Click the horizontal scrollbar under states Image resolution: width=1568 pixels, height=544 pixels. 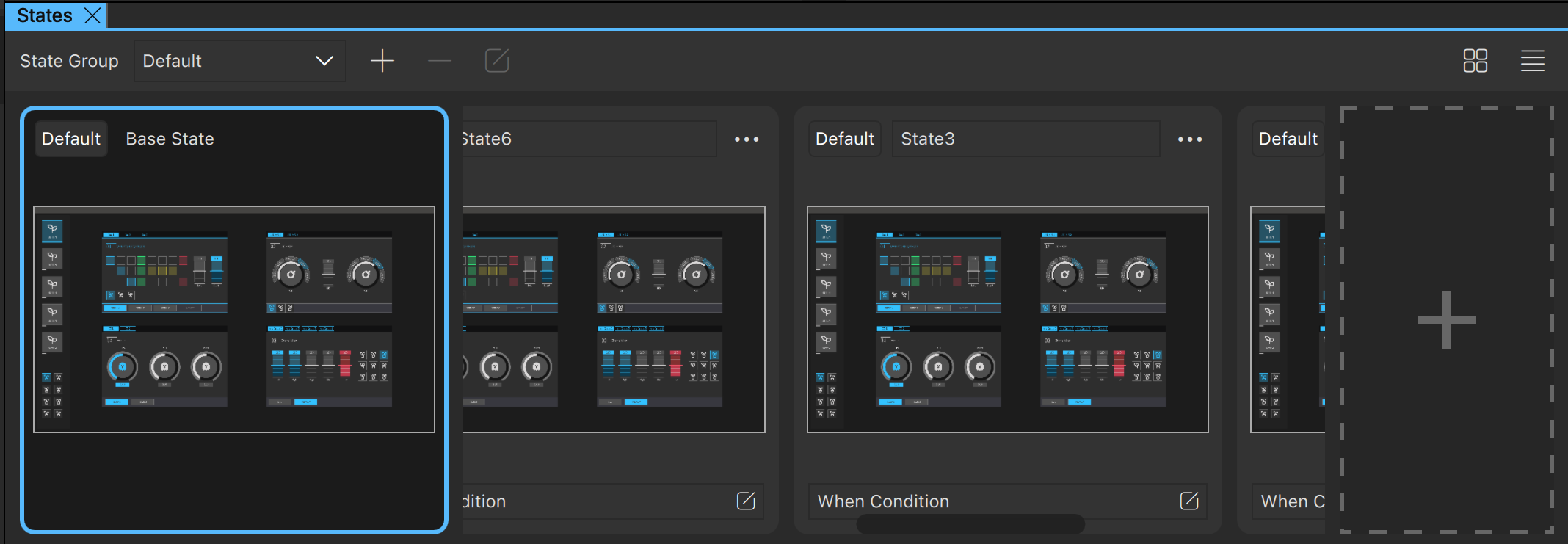click(970, 524)
